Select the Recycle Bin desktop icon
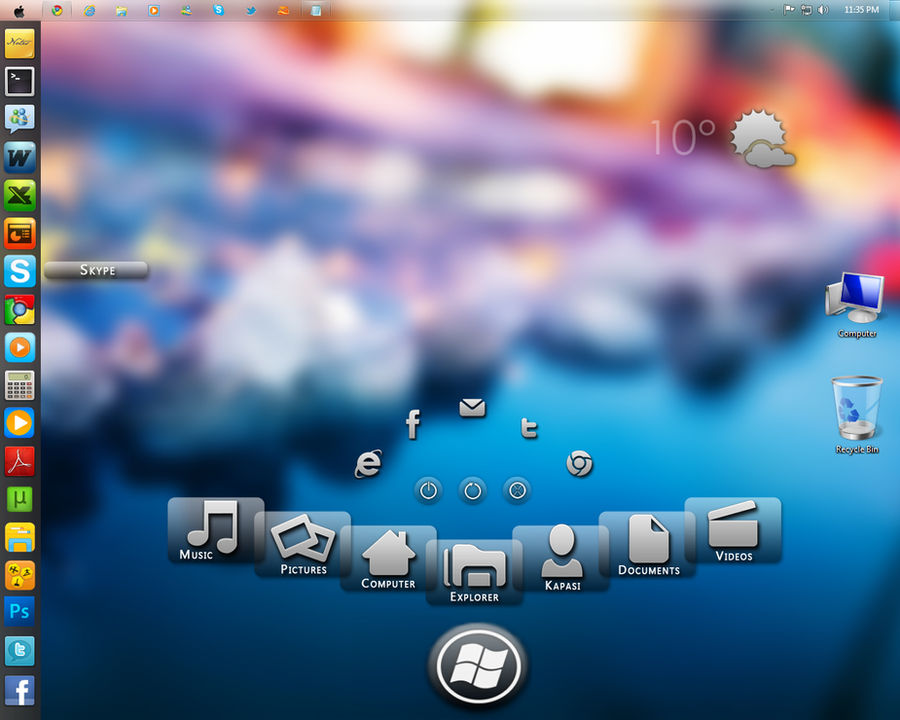Viewport: 900px width, 720px height. 856,416
